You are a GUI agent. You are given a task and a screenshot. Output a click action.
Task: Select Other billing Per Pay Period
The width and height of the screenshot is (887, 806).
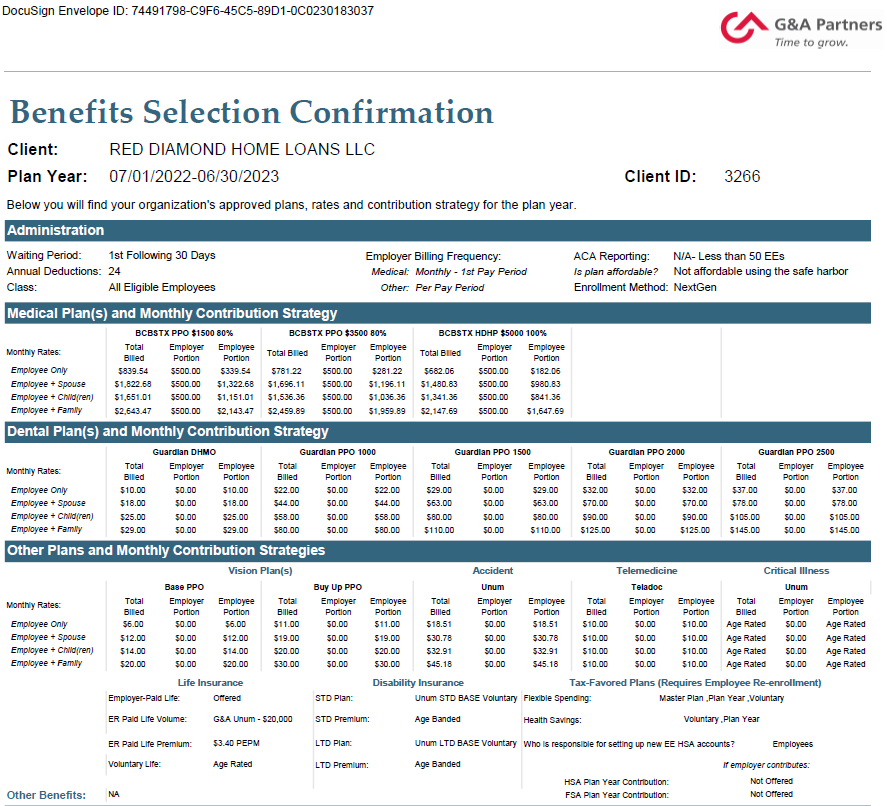coord(450,287)
